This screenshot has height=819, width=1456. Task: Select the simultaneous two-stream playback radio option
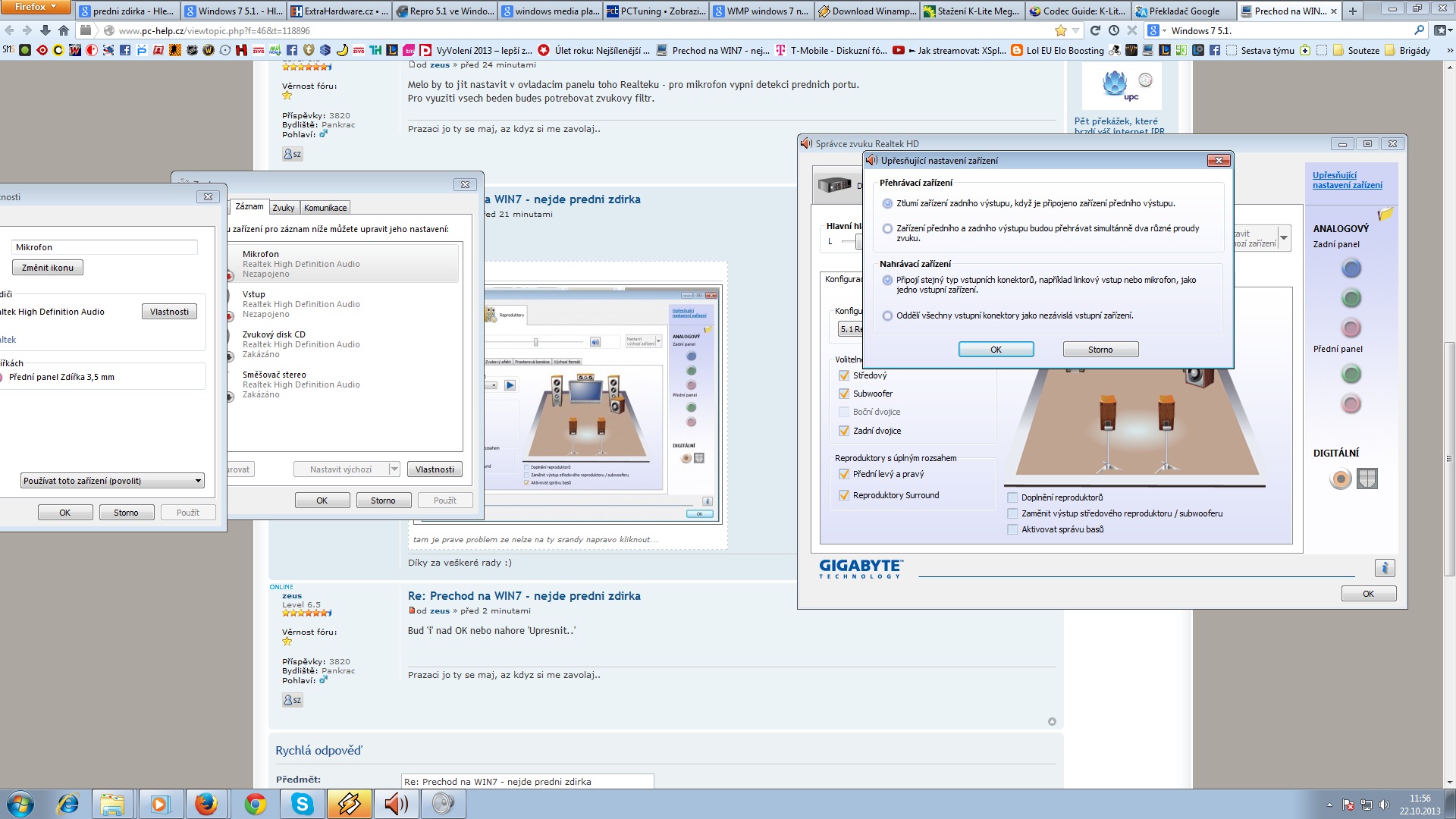(887, 228)
